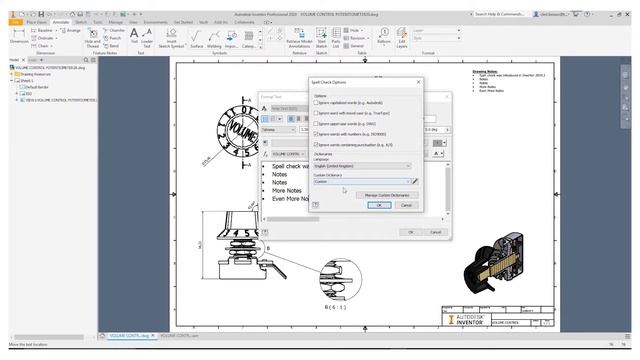Switch to the Sketch ribbon tab

point(81,22)
